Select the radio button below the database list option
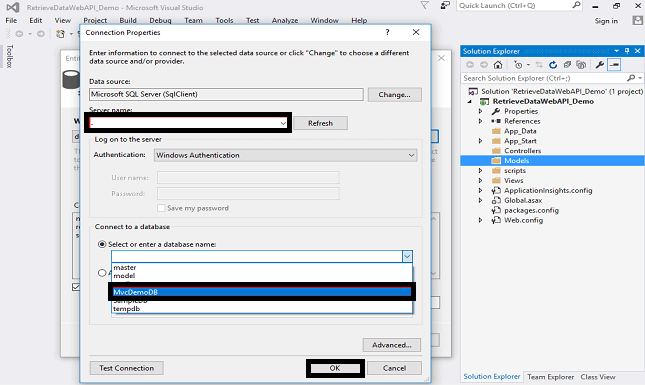 [102, 273]
